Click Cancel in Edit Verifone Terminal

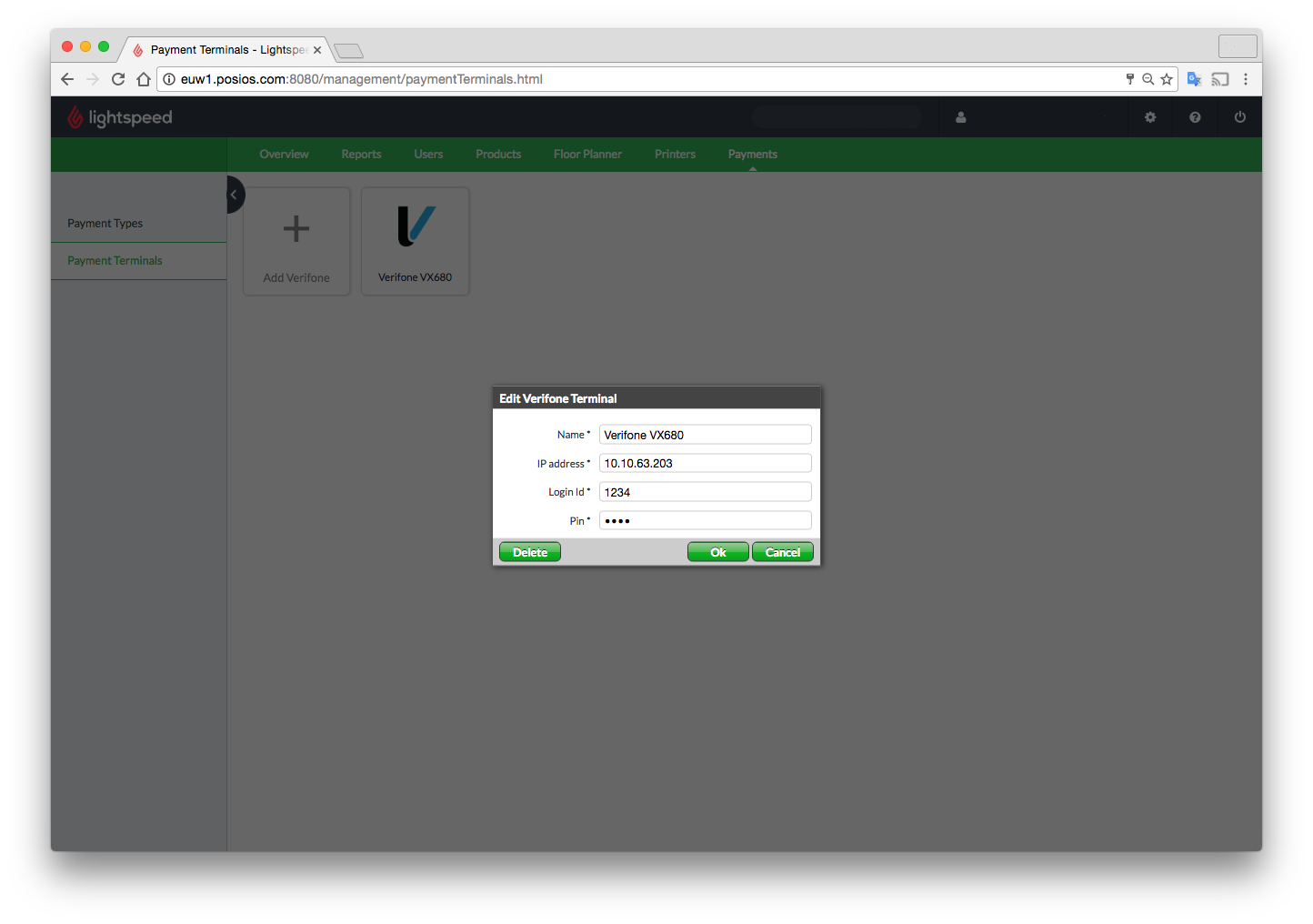click(783, 552)
